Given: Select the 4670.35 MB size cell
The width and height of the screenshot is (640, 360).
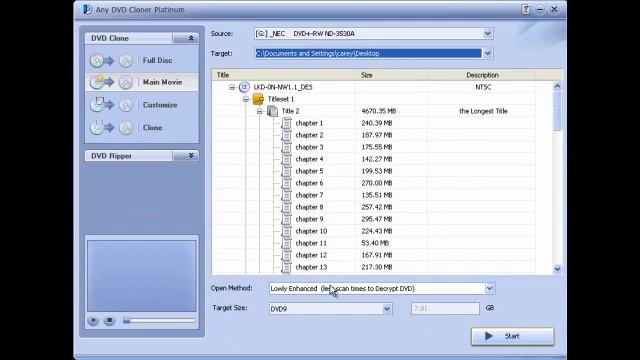Looking at the screenshot, I should pos(379,111).
